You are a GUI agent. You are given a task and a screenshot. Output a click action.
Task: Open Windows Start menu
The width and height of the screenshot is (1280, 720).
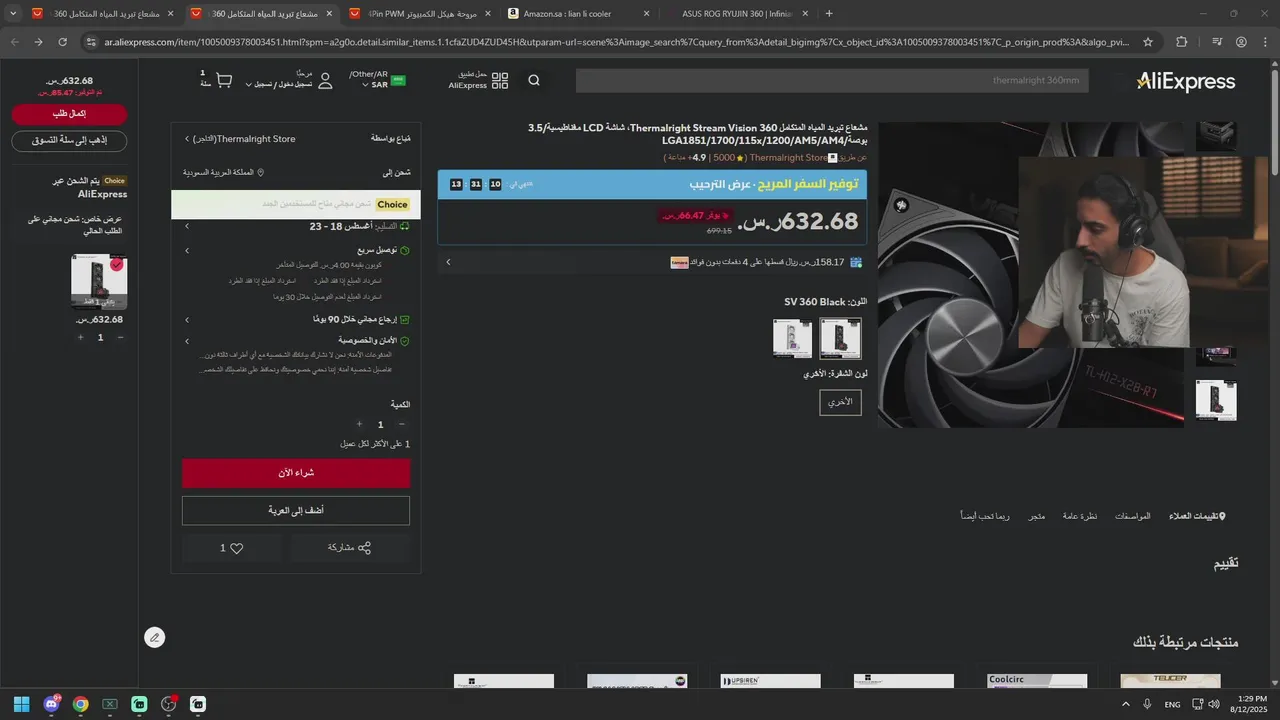coord(21,704)
